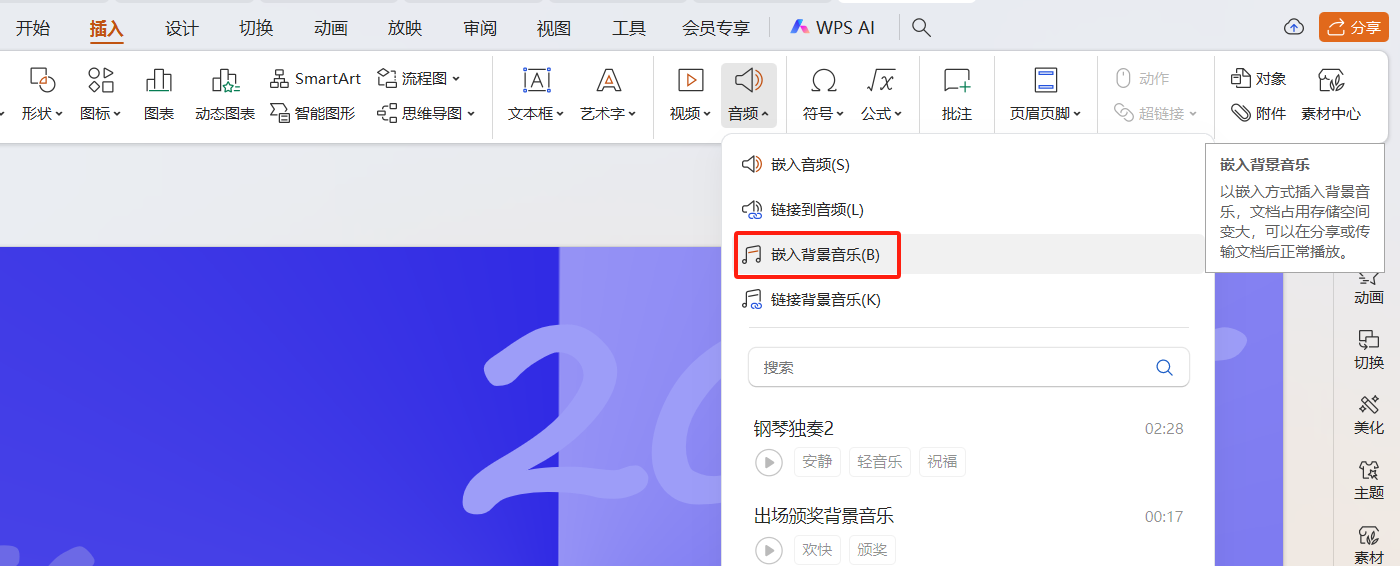This screenshot has height=566, width=1400.
Task: Select 嵌入背景音乐(B) menu option
Action: point(818,255)
